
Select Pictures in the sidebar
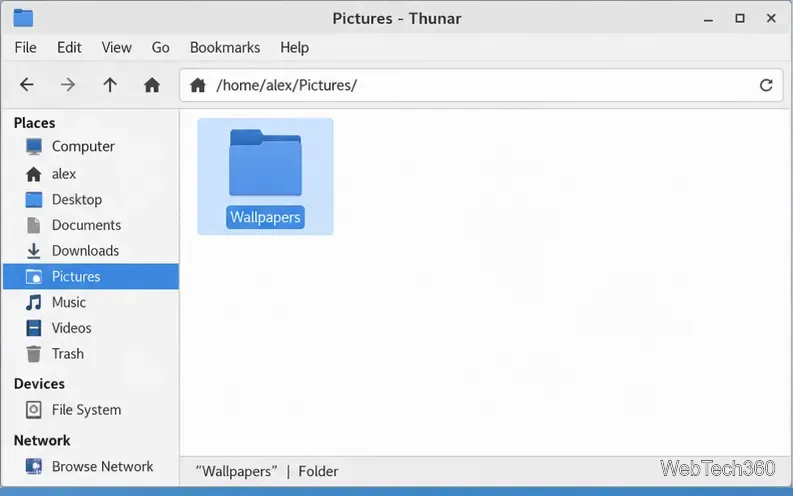click(x=91, y=277)
